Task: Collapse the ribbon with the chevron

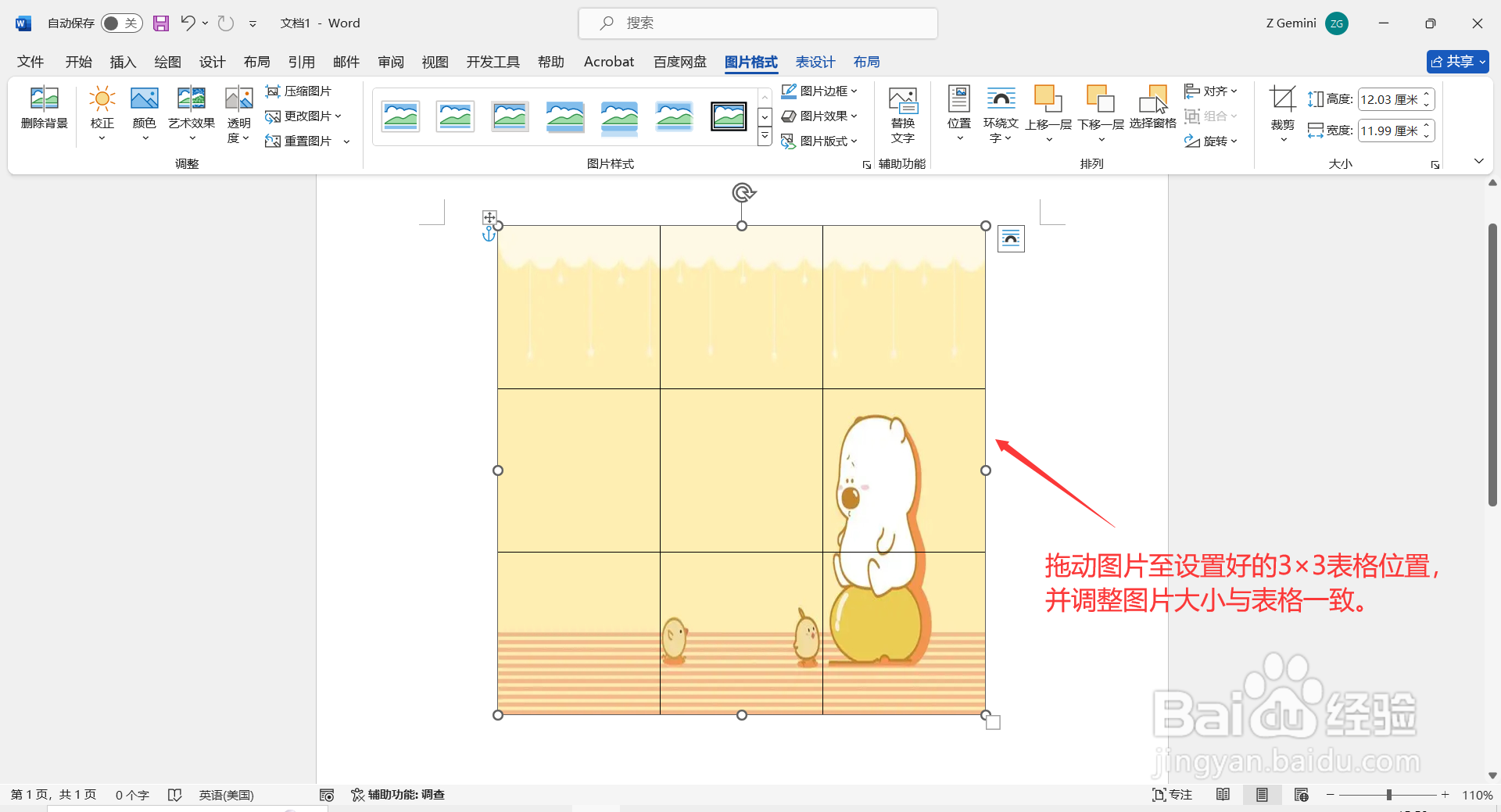Action: 1478,161
